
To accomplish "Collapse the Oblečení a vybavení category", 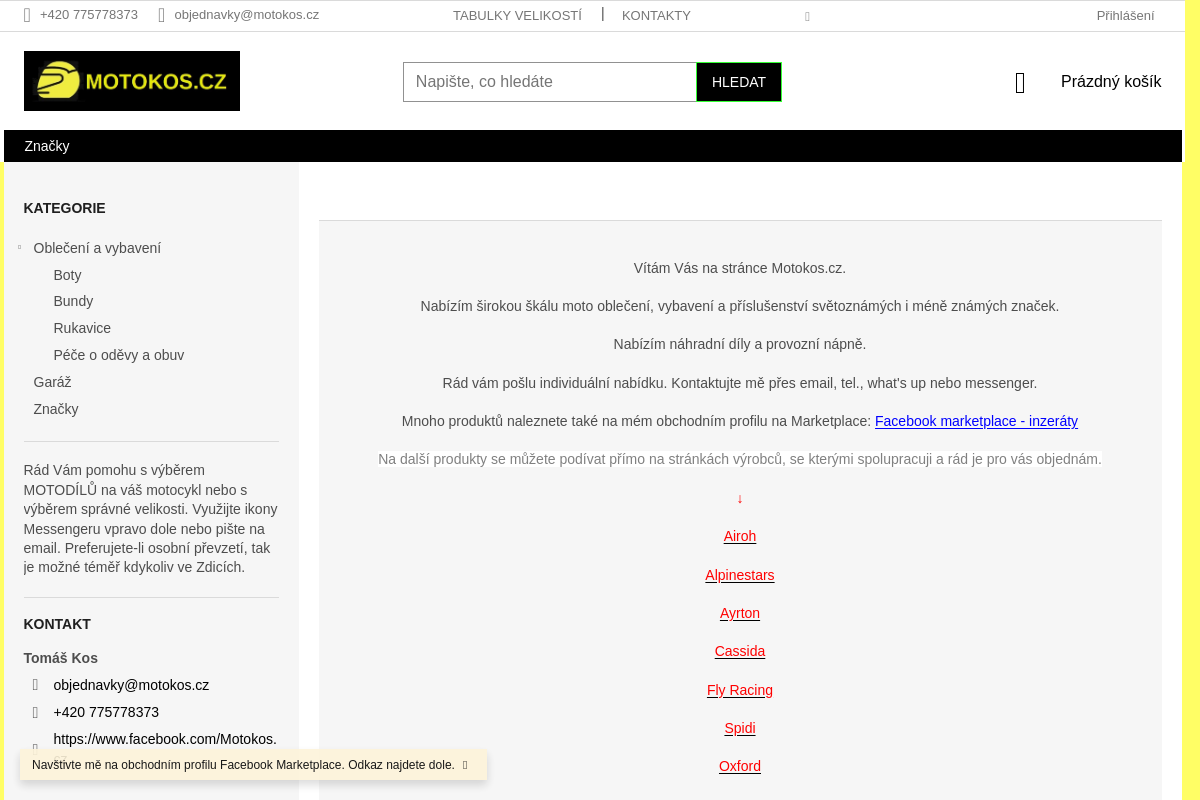I will pos(19,247).
